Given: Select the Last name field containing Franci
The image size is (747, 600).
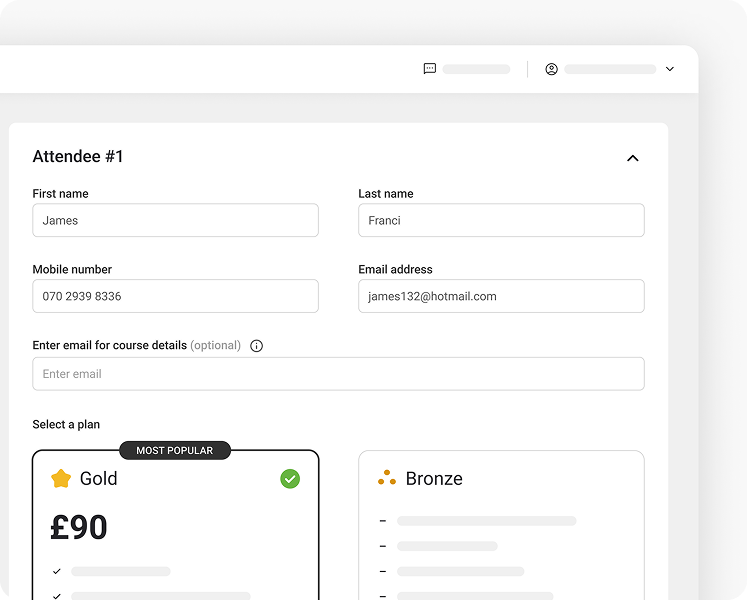Looking at the screenshot, I should pyautogui.click(x=501, y=220).
